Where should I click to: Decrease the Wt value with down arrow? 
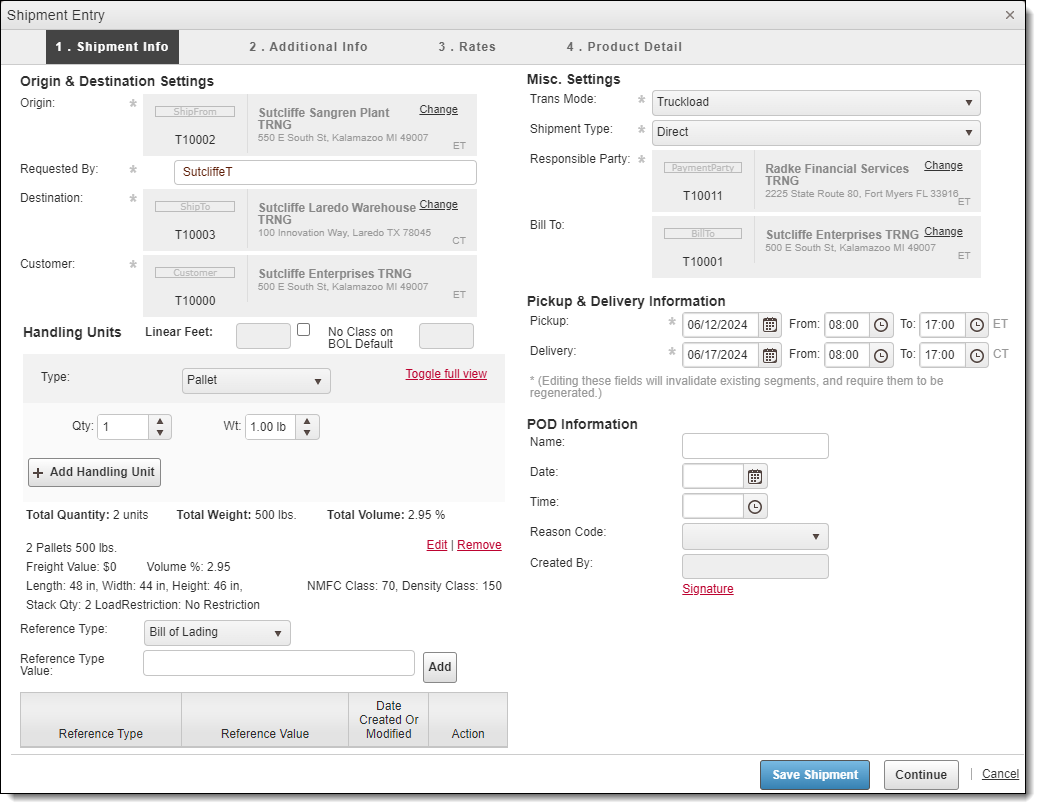308,433
